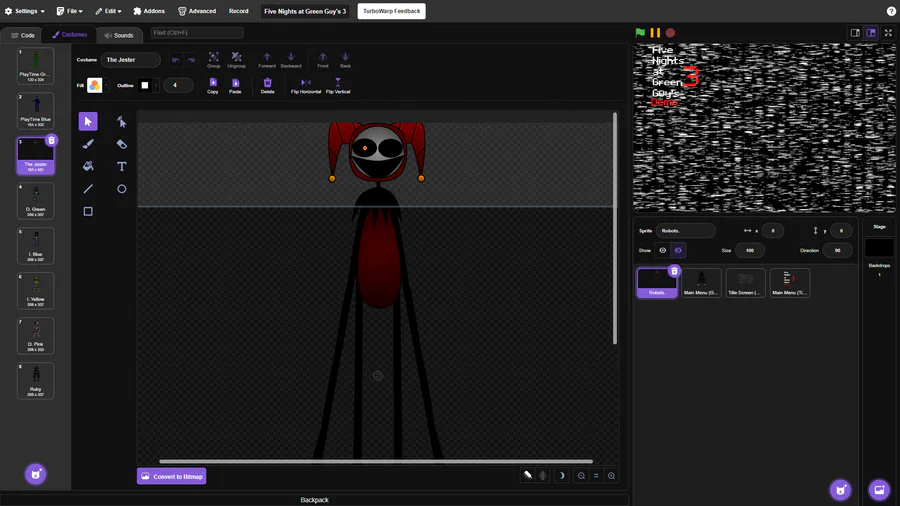Click Flip Vertical

(x=338, y=85)
